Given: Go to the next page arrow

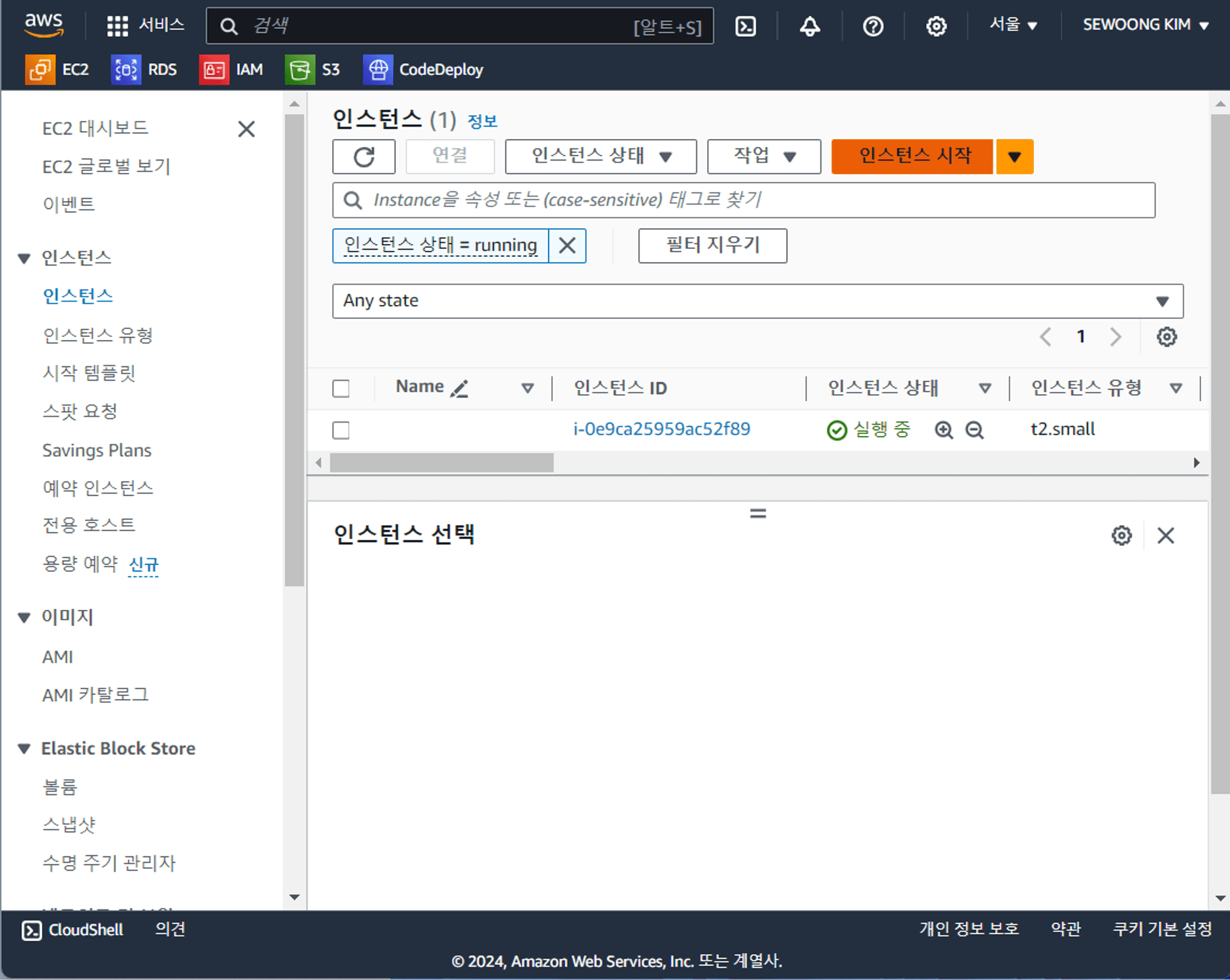Looking at the screenshot, I should pyautogui.click(x=1116, y=336).
